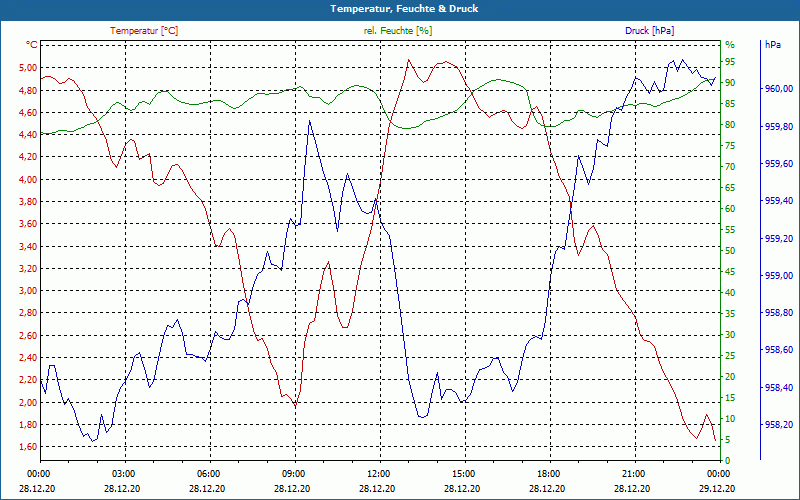
Task: Click the green '70' humidity axis value
Action: click(x=730, y=167)
